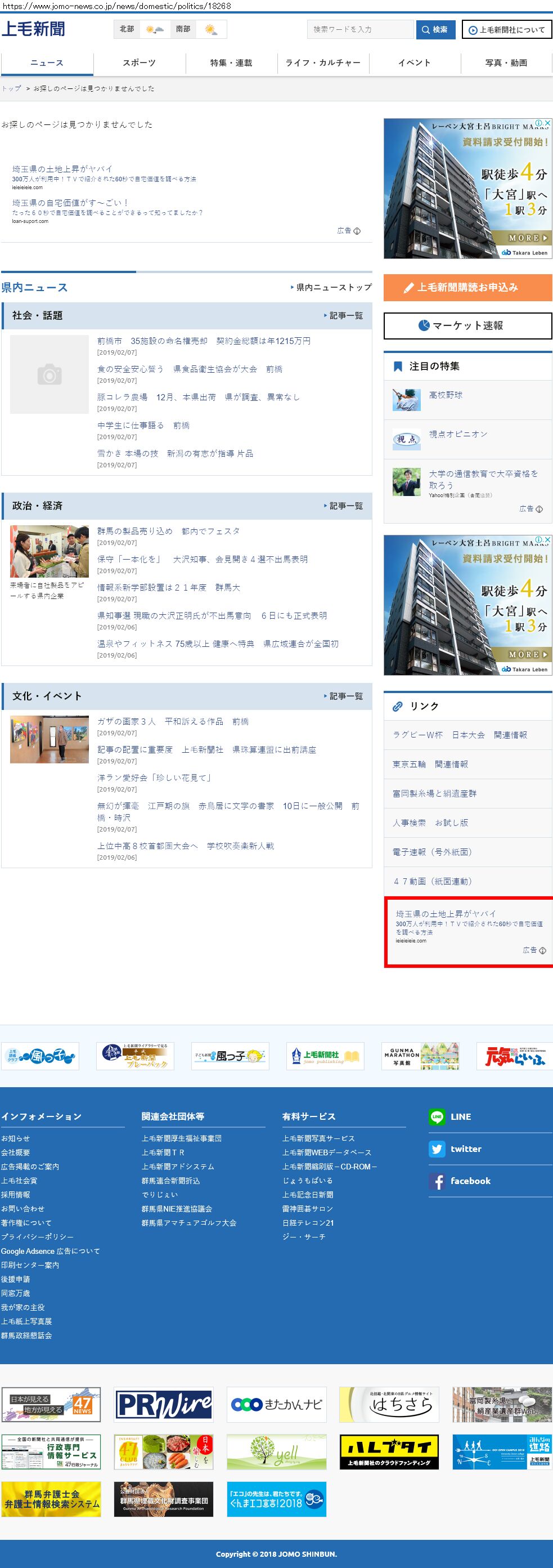Open プライバシーポリシー footer link
The image size is (553, 1568).
pyautogui.click(x=37, y=1236)
